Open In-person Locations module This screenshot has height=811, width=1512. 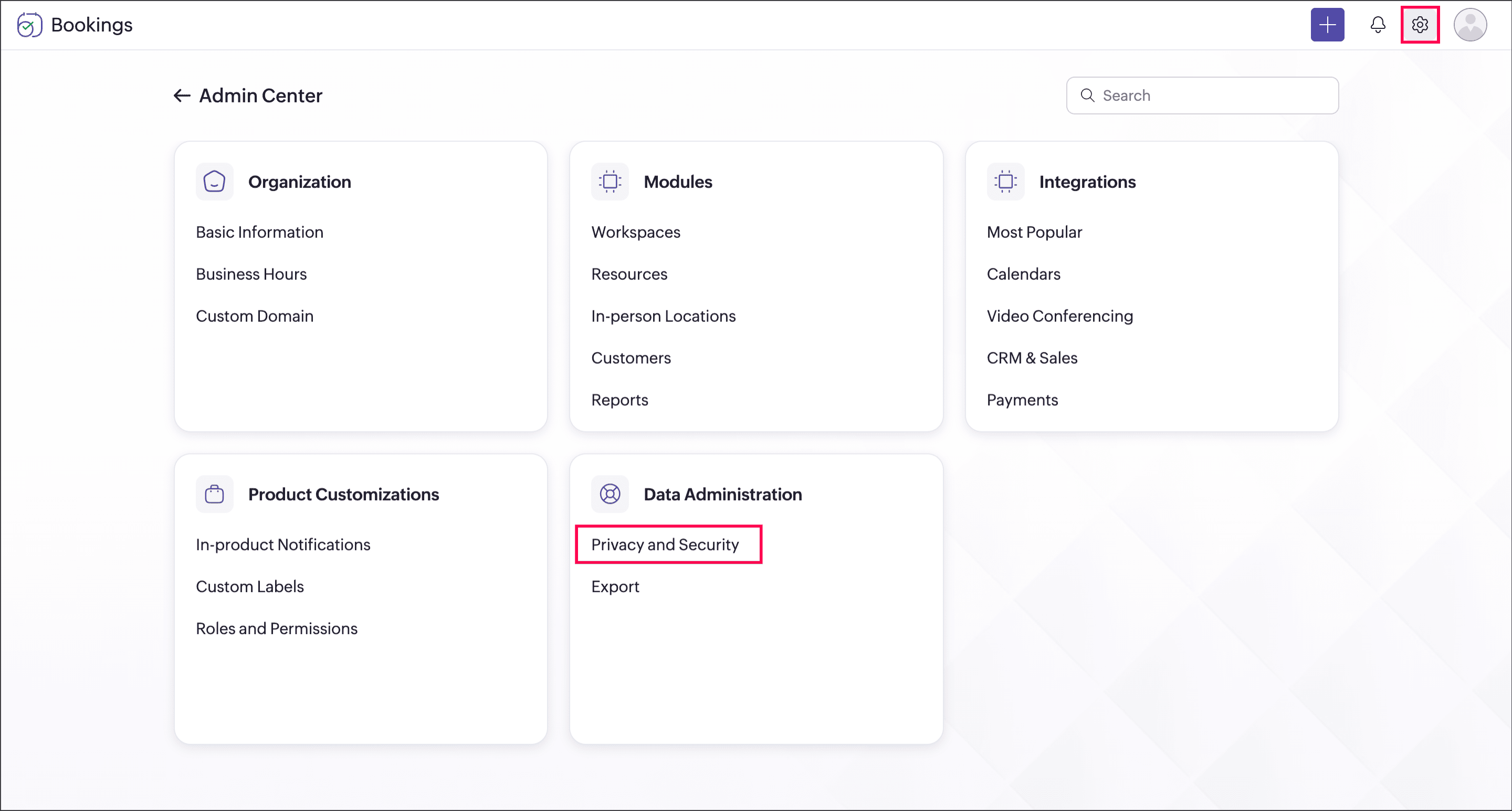pyautogui.click(x=663, y=317)
